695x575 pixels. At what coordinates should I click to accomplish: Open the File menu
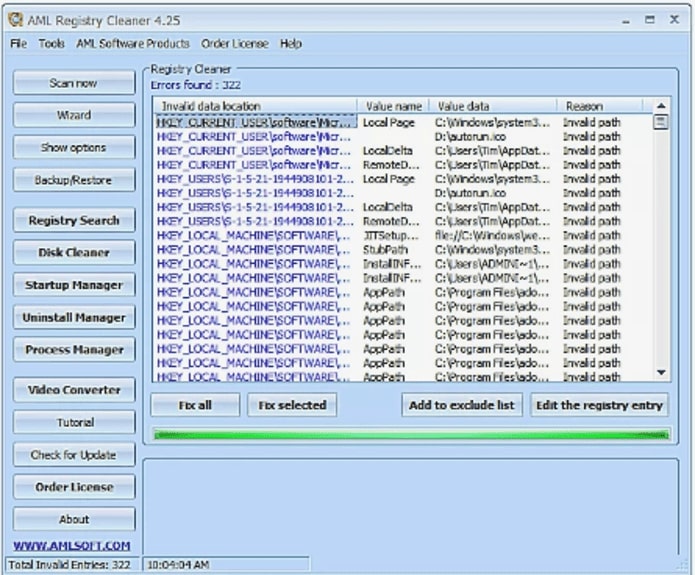click(x=19, y=44)
